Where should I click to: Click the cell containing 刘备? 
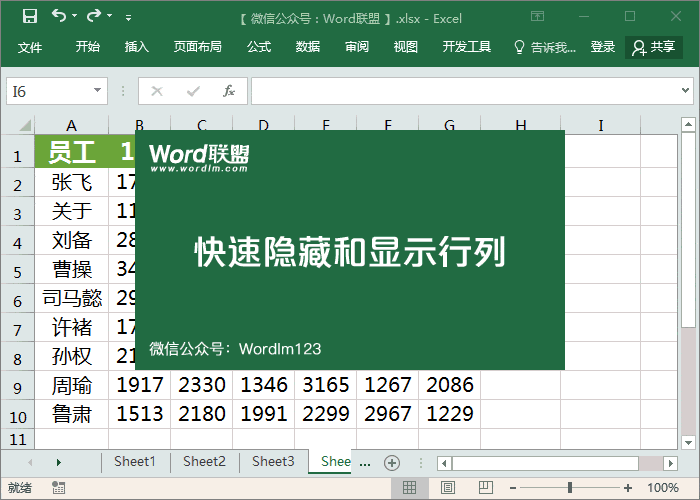(71, 240)
